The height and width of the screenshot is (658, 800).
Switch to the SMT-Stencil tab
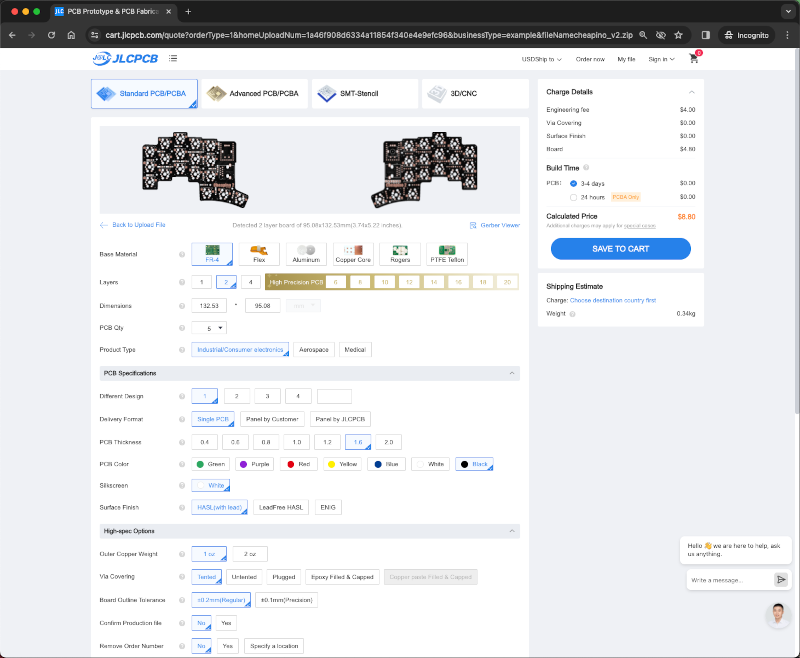365,94
